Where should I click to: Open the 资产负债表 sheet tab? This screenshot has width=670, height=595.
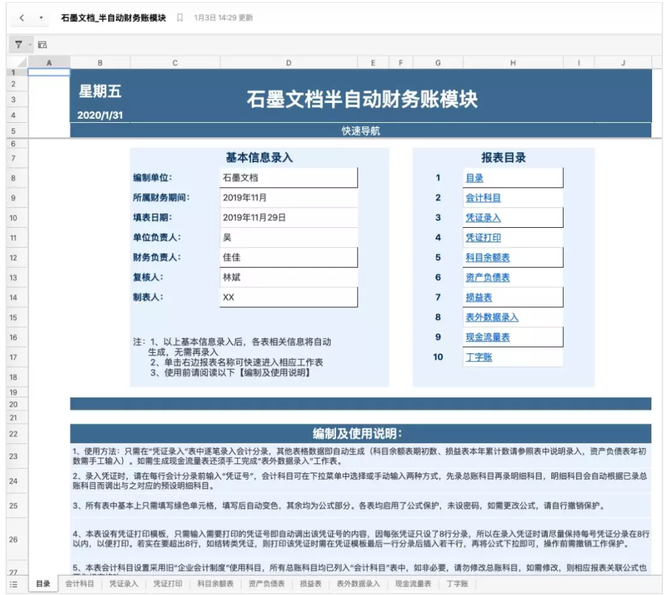coord(262,583)
